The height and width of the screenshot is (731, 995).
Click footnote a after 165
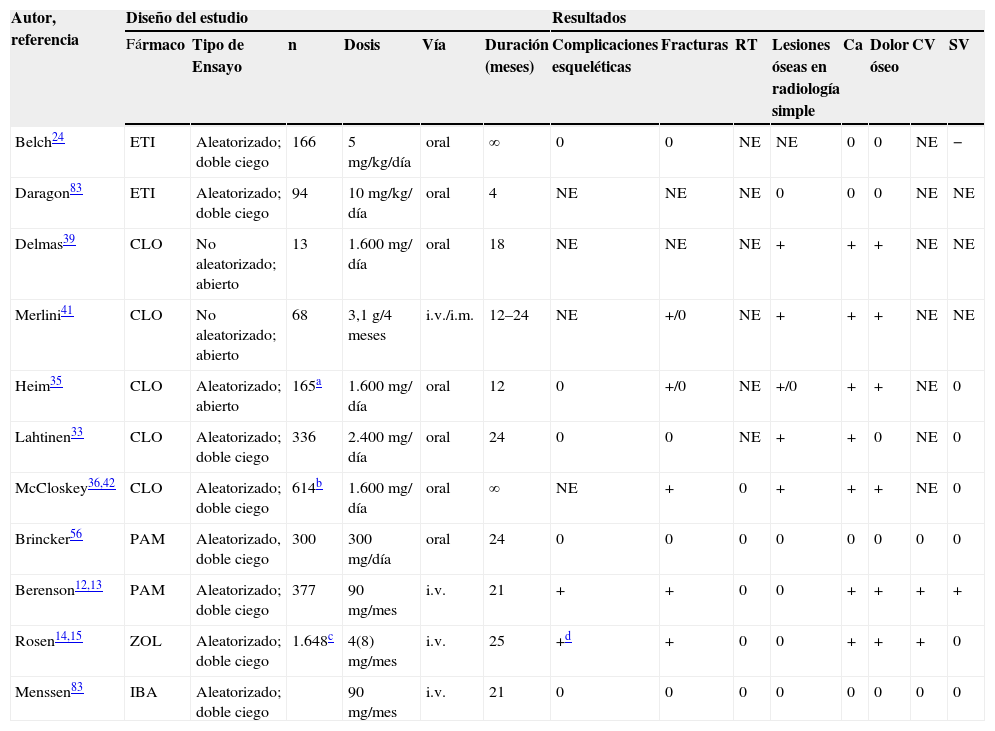(319, 383)
